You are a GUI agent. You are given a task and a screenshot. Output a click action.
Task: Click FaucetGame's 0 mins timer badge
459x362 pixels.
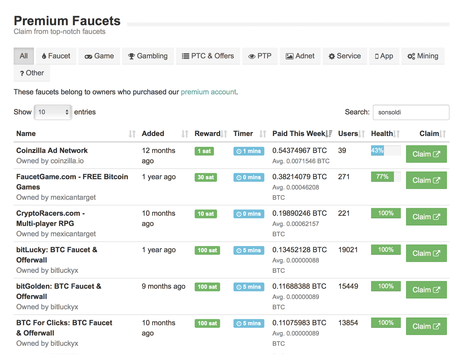click(x=249, y=177)
